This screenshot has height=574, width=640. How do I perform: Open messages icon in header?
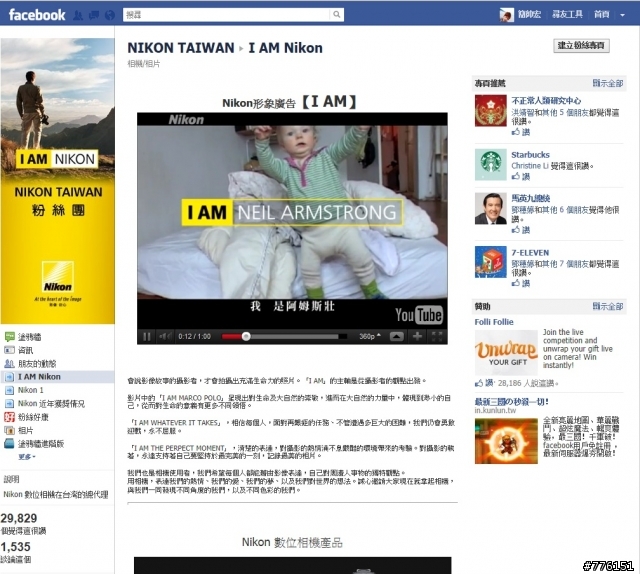point(94,15)
